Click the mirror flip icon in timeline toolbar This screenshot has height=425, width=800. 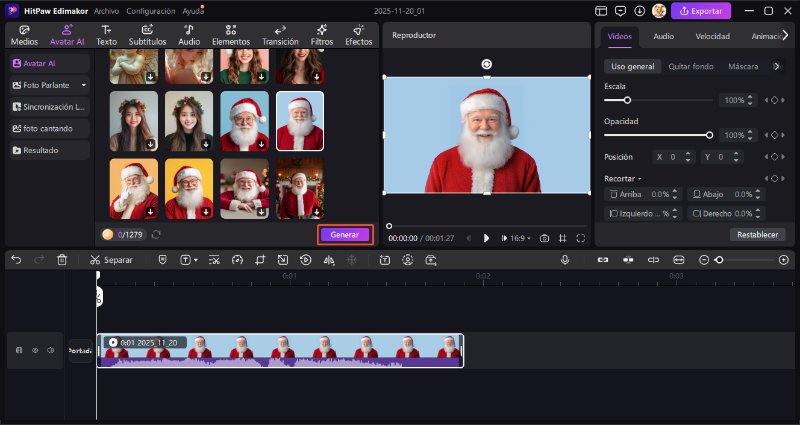(x=329, y=260)
